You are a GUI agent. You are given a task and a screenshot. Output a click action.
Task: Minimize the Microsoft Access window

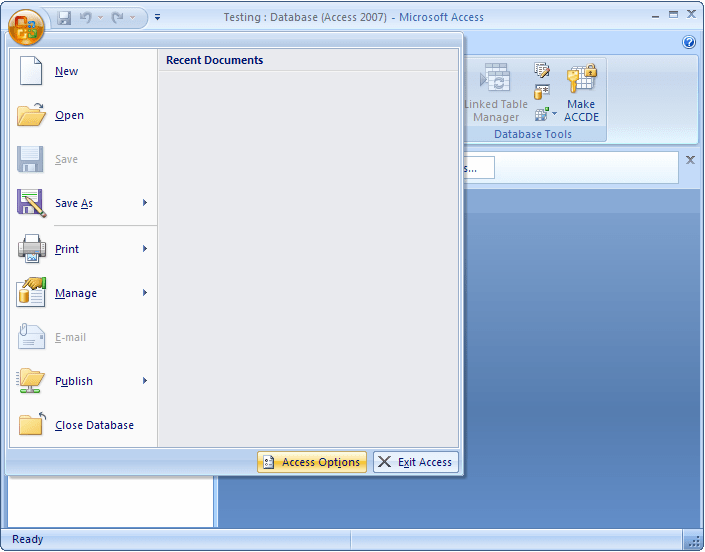click(655, 17)
